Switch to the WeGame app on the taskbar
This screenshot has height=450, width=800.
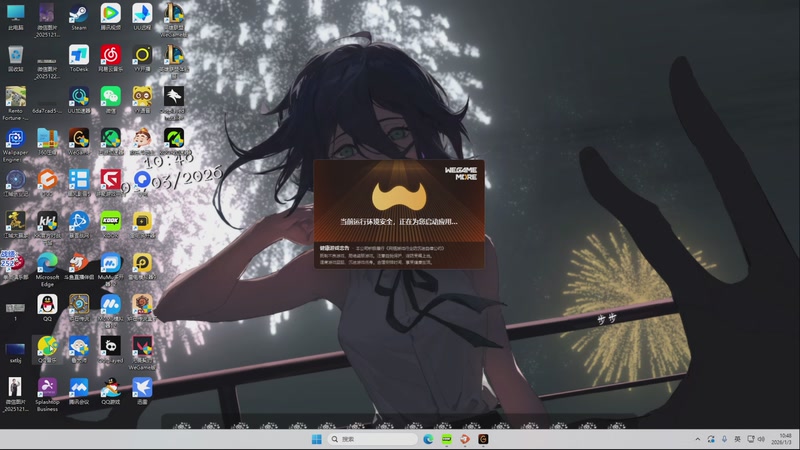click(483, 439)
